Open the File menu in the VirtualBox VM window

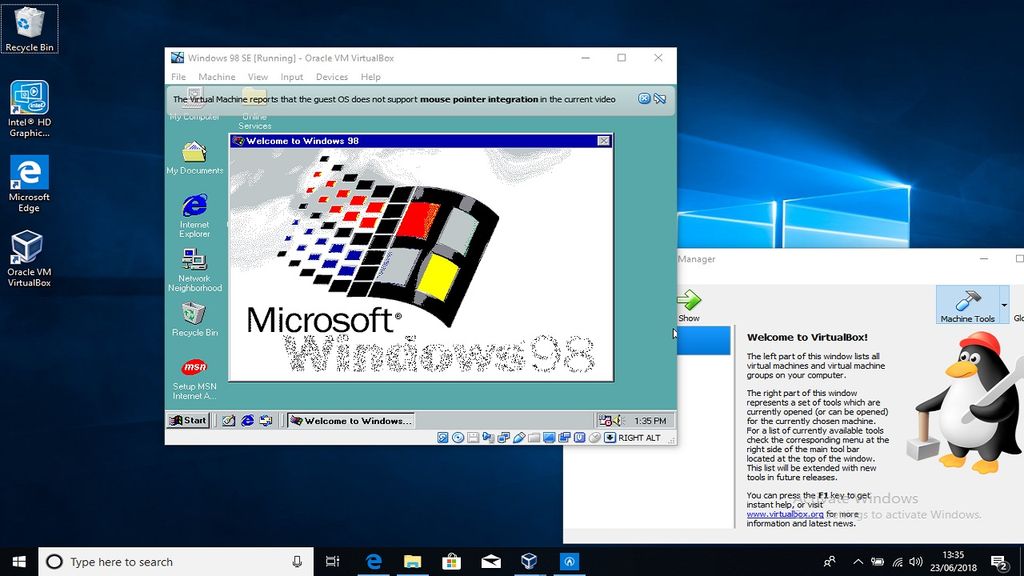[178, 76]
